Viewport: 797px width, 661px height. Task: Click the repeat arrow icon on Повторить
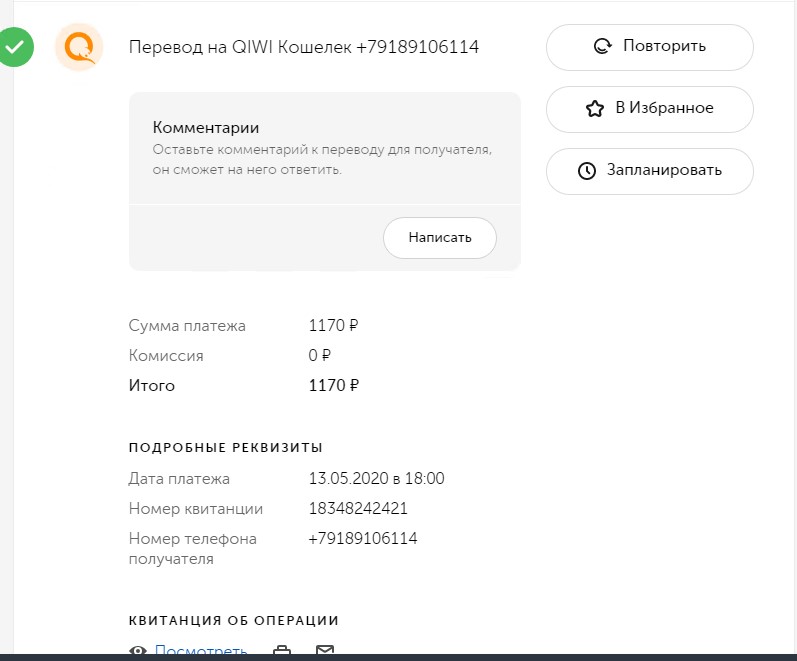(x=602, y=46)
